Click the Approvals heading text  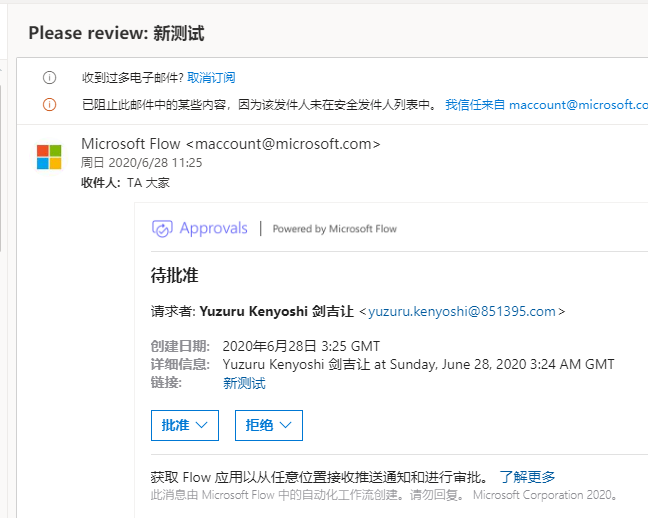pyautogui.click(x=213, y=228)
